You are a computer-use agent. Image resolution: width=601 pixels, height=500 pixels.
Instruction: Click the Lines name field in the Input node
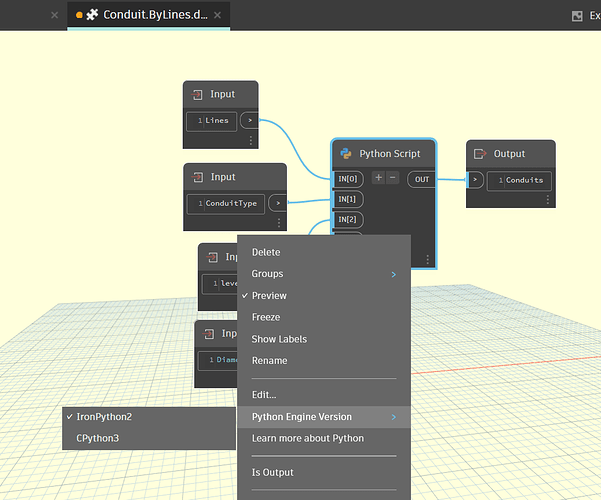click(x=216, y=121)
